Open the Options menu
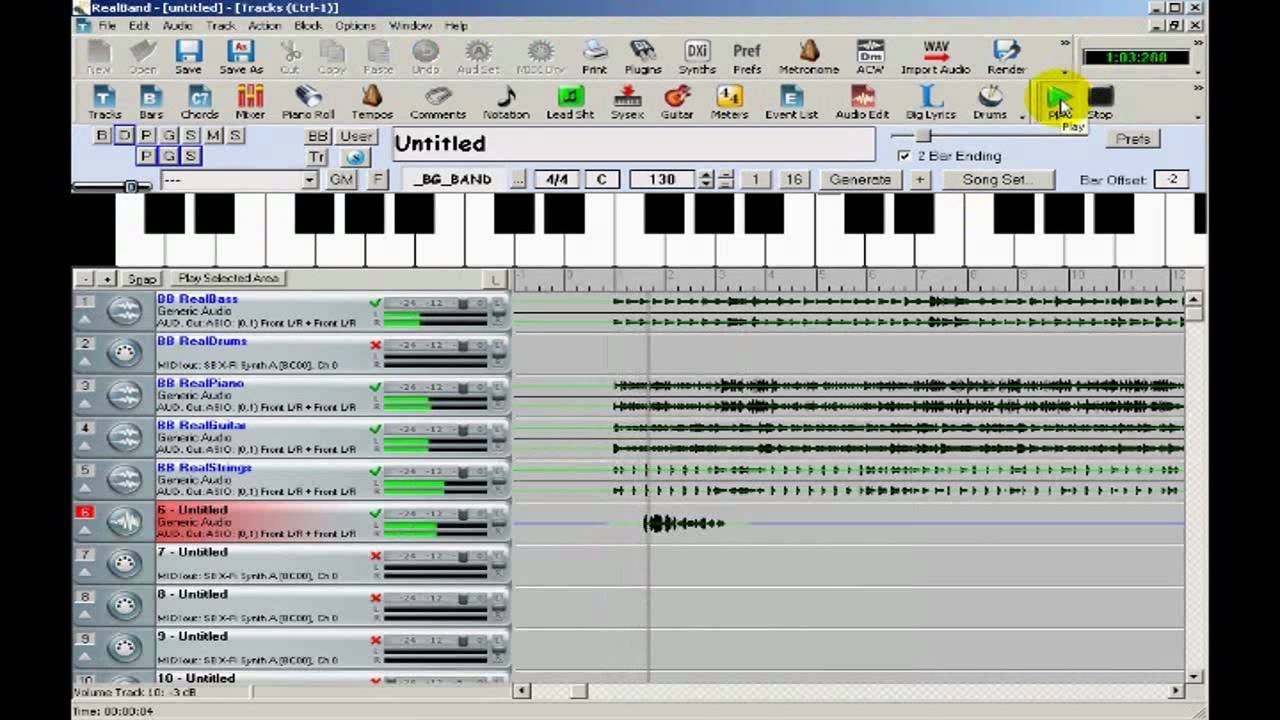The image size is (1280, 720). point(355,25)
